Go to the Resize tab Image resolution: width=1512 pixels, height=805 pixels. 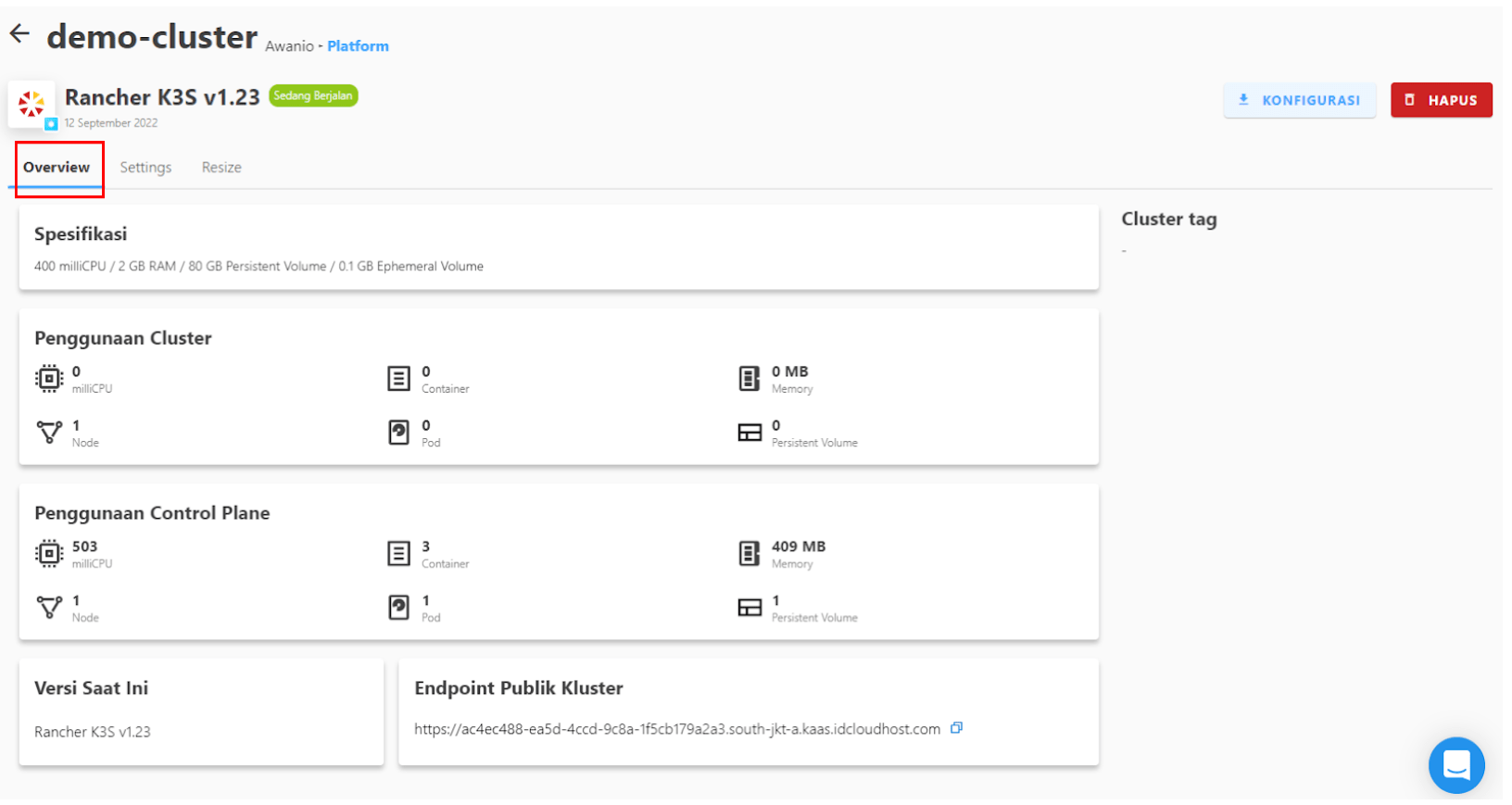coord(221,168)
